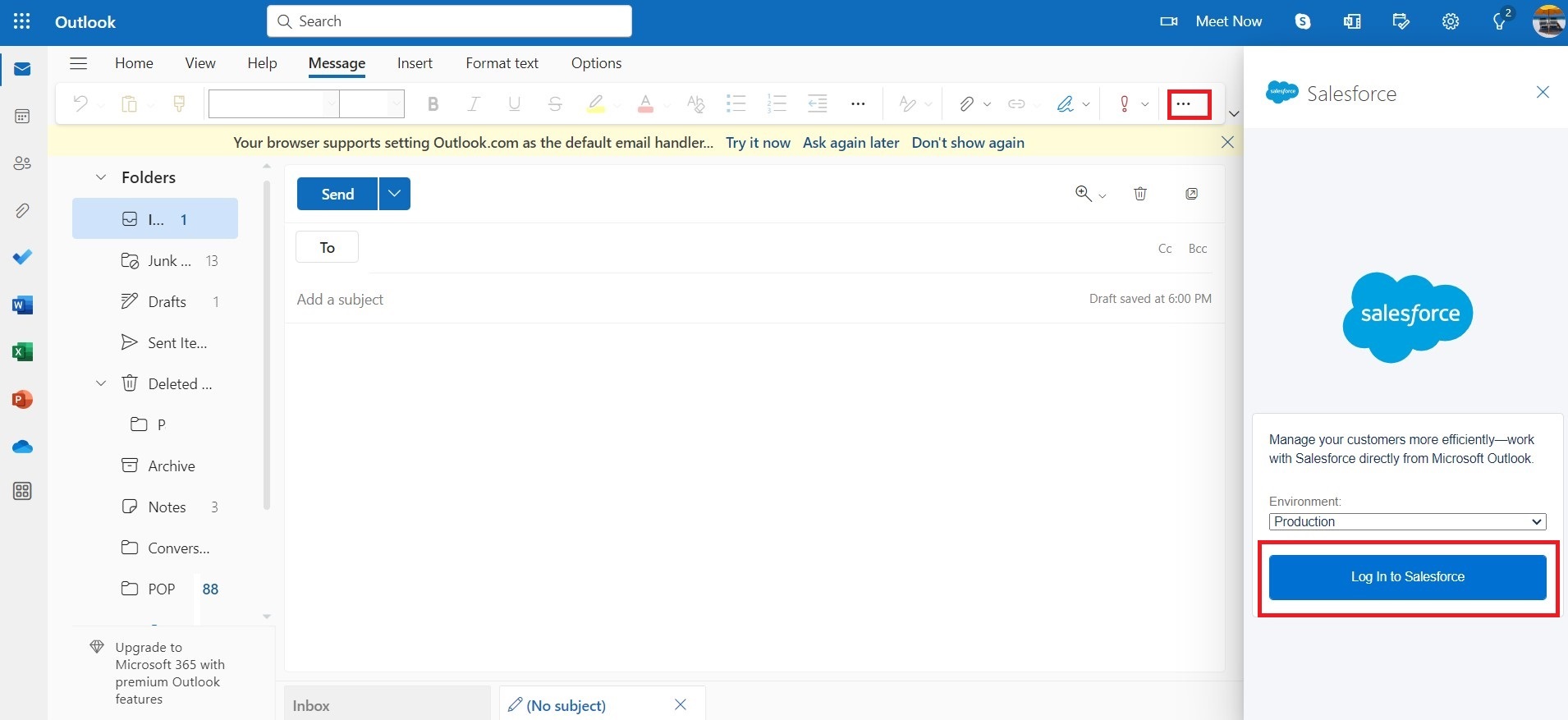Open OneDrive from the sidebar
This screenshot has height=720, width=1568.
click(x=22, y=447)
